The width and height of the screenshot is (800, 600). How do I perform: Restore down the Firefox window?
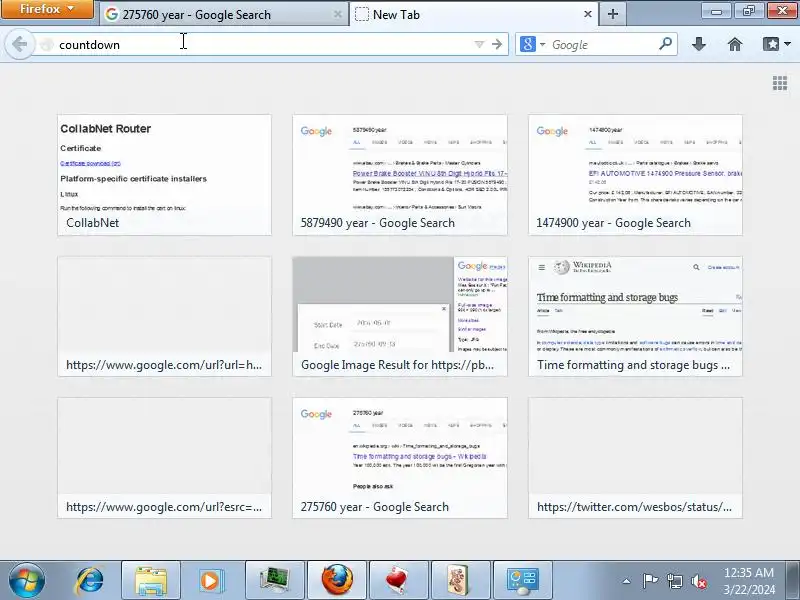pos(748,11)
